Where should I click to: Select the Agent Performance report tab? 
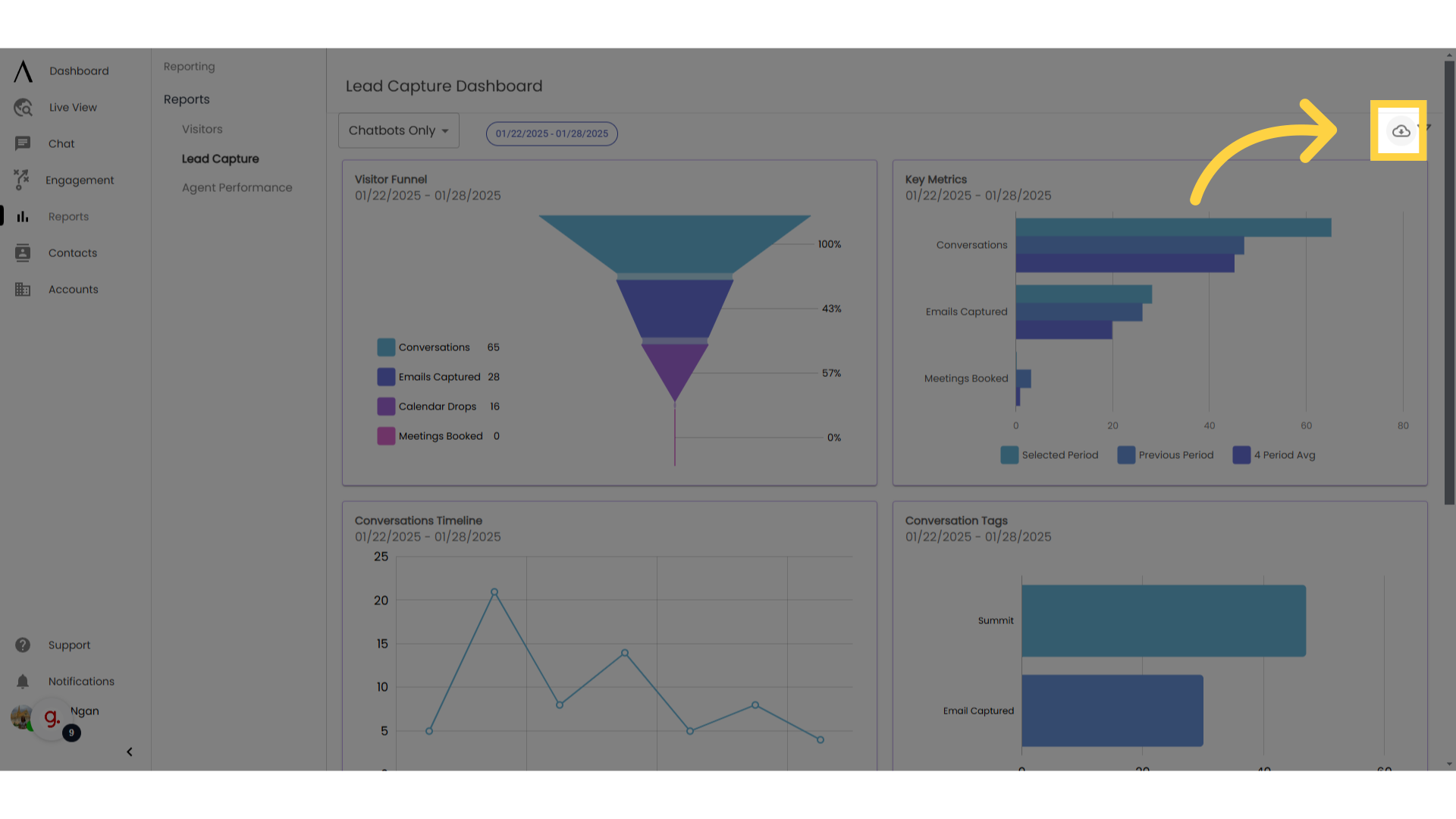(237, 188)
